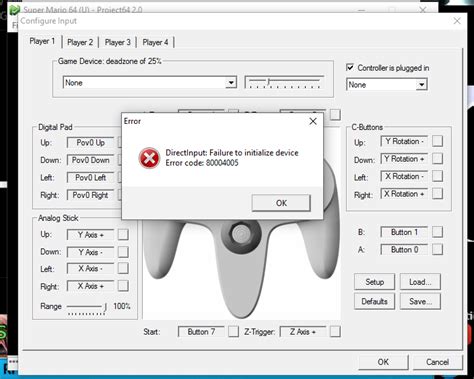This screenshot has height=379, width=474.
Task: Click the Load... button
Action: tap(420, 282)
